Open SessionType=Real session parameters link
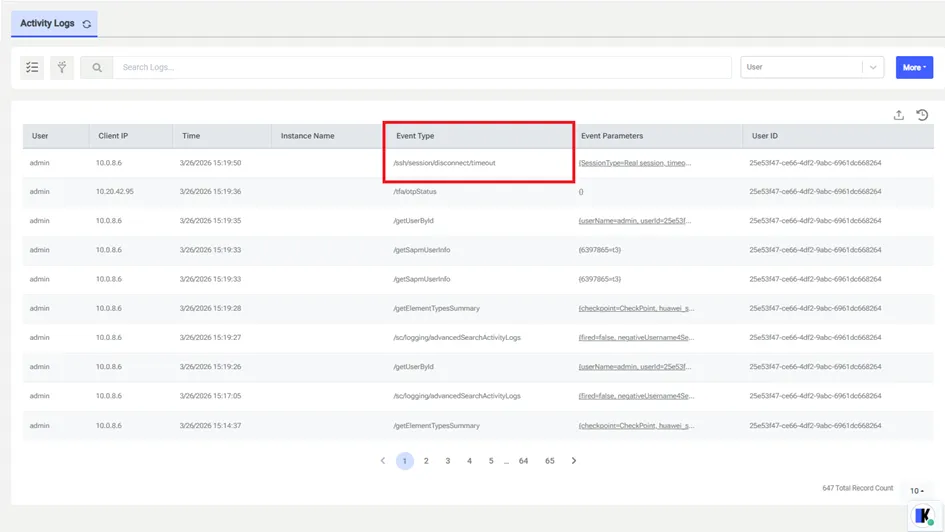Viewport: 945px width, 532px height. [635, 163]
